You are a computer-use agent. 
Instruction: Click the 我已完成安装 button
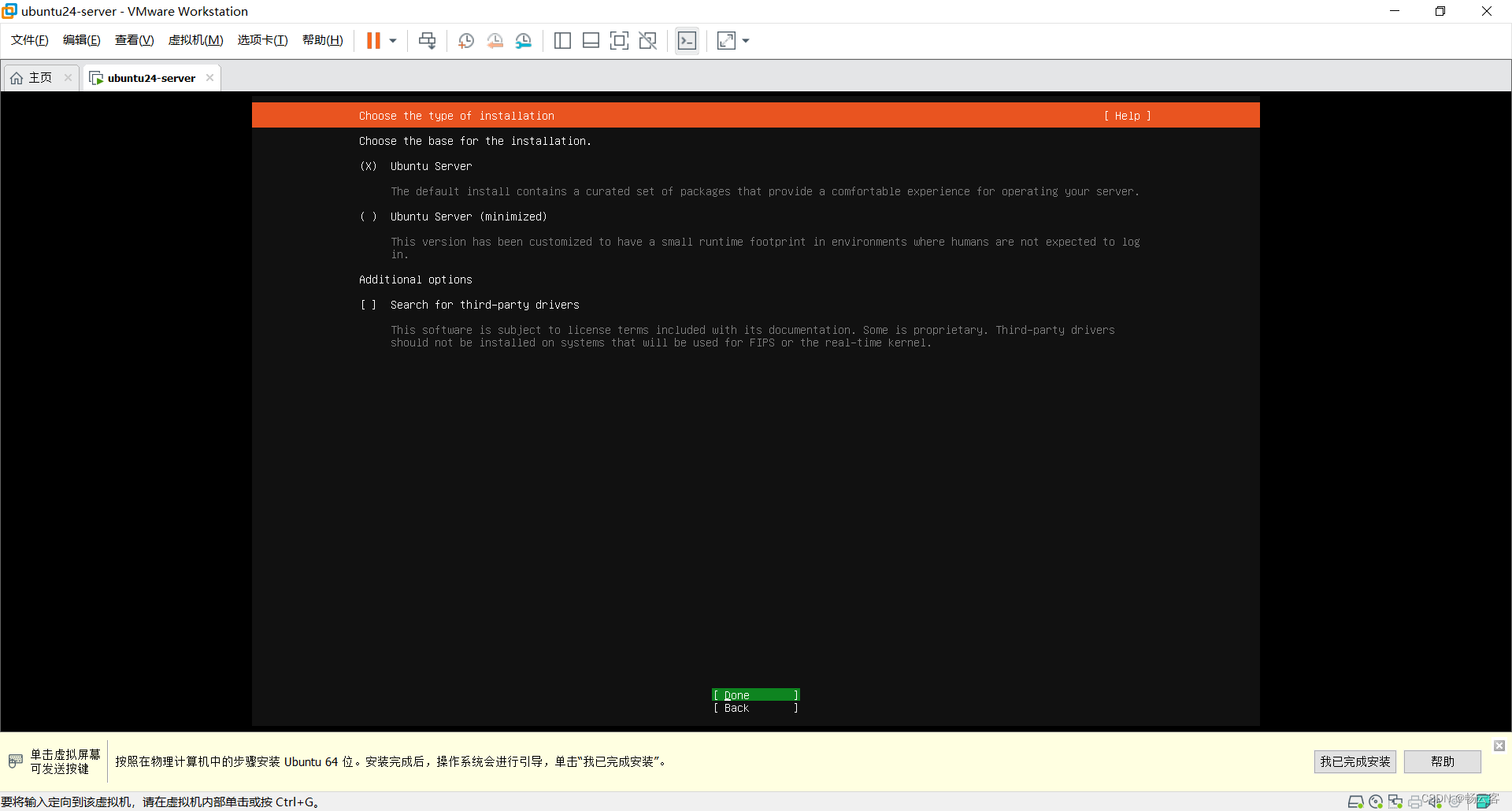1355,761
